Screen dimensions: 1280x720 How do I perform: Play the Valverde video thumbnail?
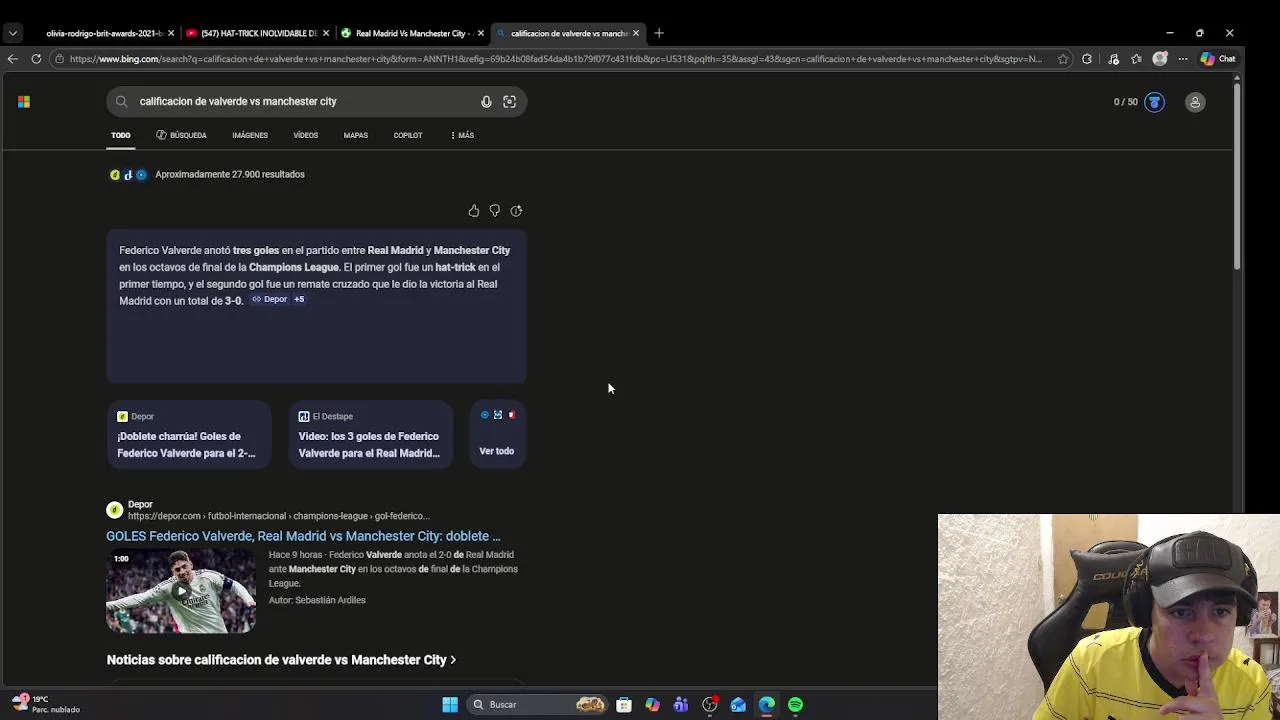pos(181,591)
